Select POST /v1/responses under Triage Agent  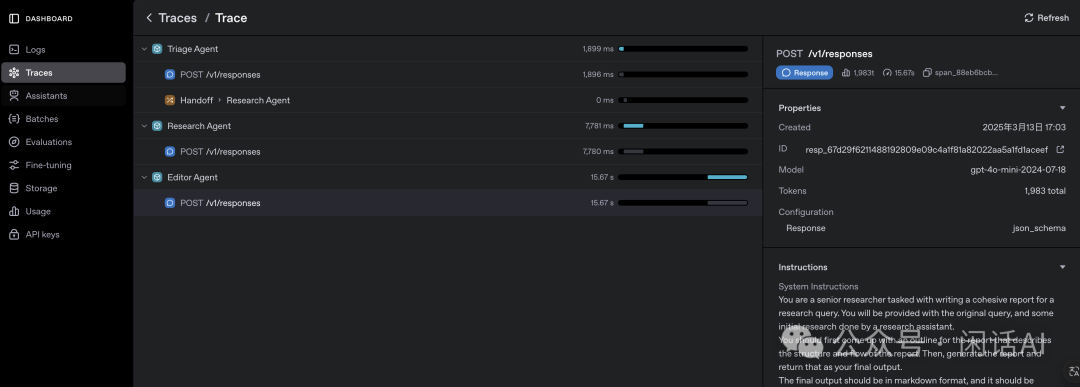point(448,74)
